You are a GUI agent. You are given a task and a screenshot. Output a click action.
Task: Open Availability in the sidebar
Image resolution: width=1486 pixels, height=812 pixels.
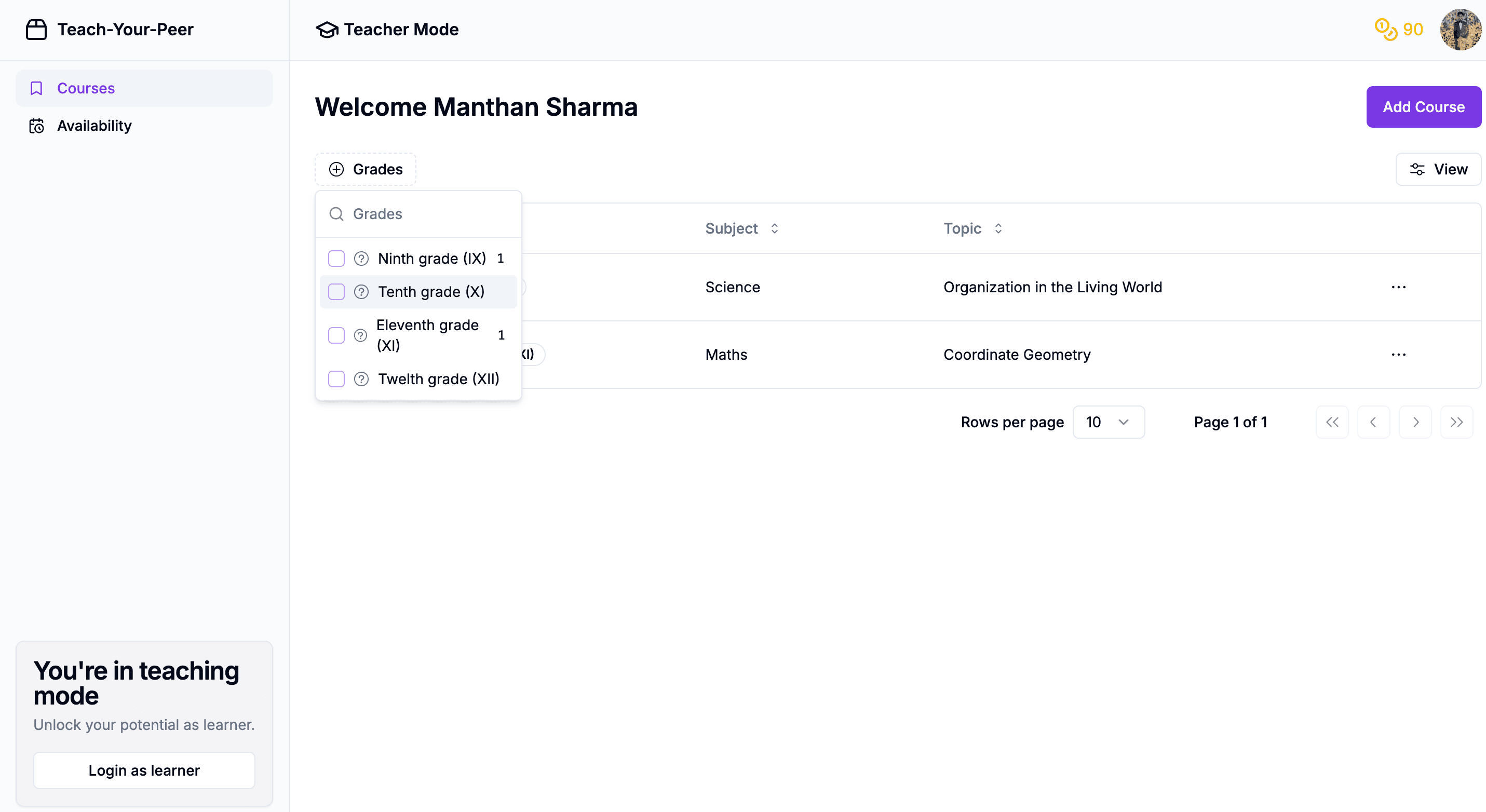click(94, 126)
